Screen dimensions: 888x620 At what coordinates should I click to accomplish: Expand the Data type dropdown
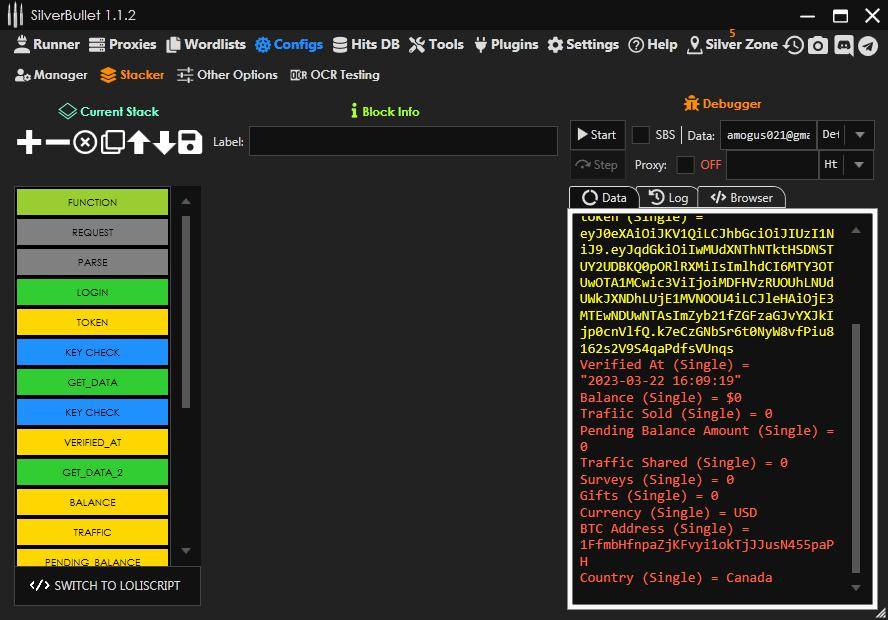pos(860,135)
